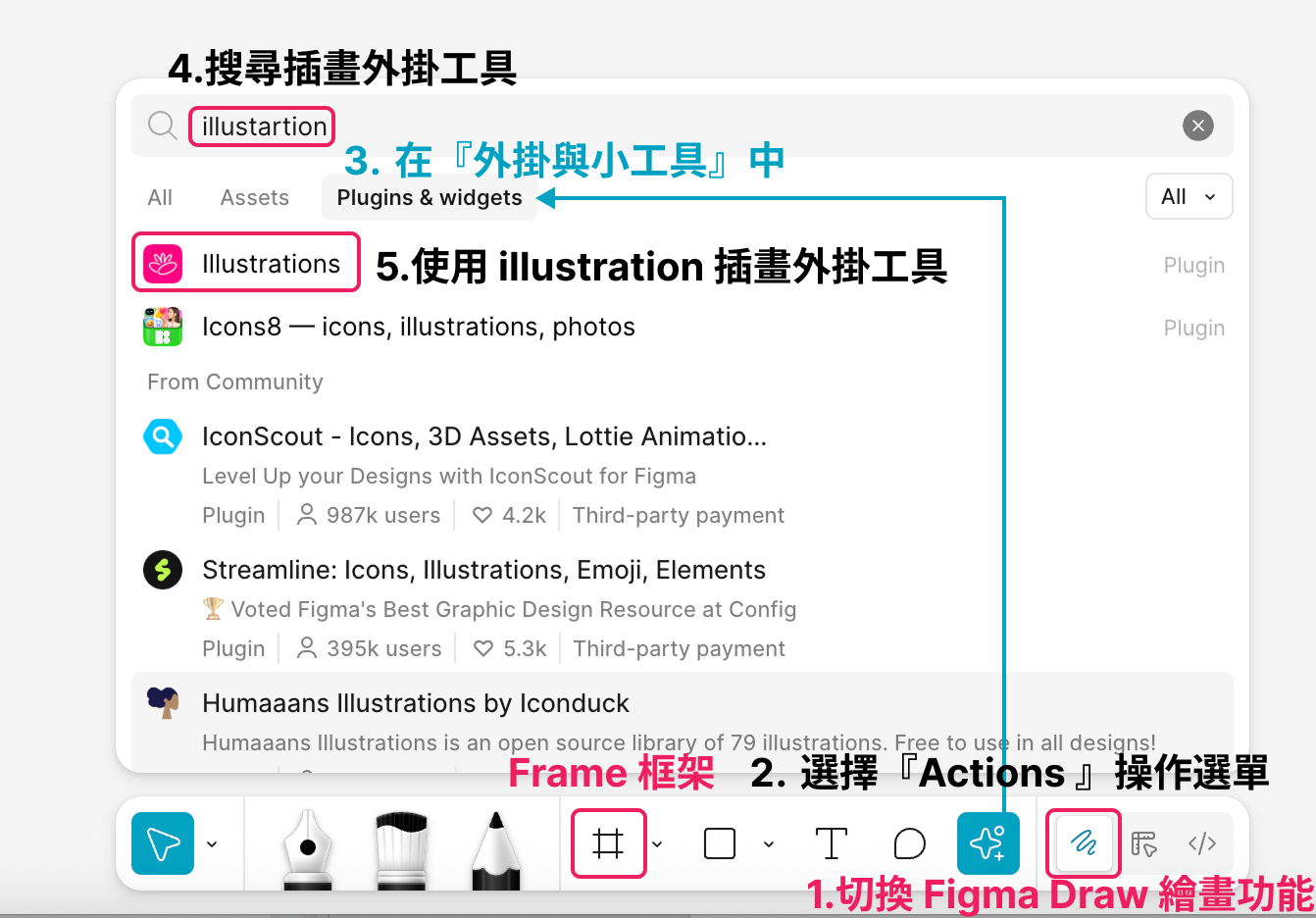The height and width of the screenshot is (918, 1316).
Task: Select the Text tool
Action: (832, 842)
